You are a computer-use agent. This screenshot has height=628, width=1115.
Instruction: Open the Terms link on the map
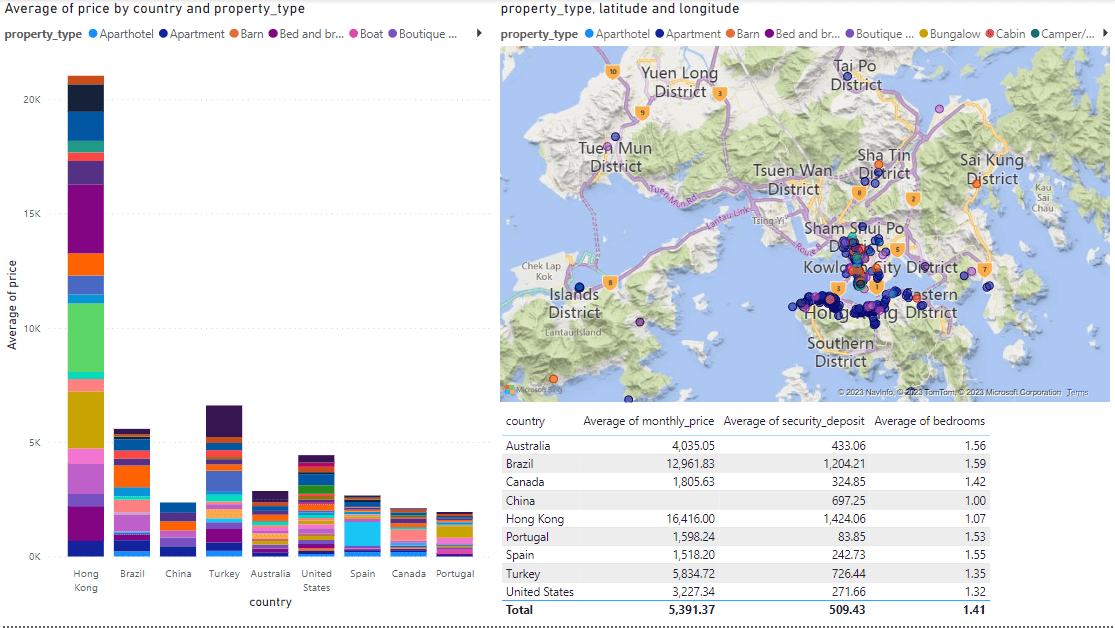1077,393
